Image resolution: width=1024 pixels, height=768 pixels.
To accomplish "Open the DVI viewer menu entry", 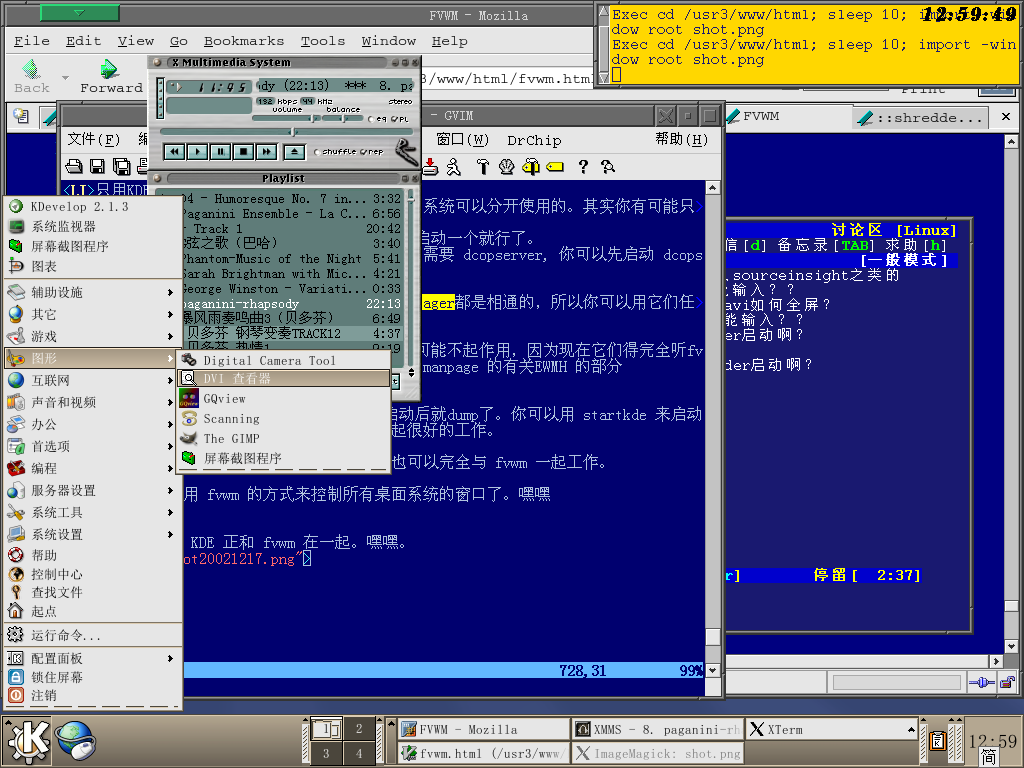I will coord(283,378).
